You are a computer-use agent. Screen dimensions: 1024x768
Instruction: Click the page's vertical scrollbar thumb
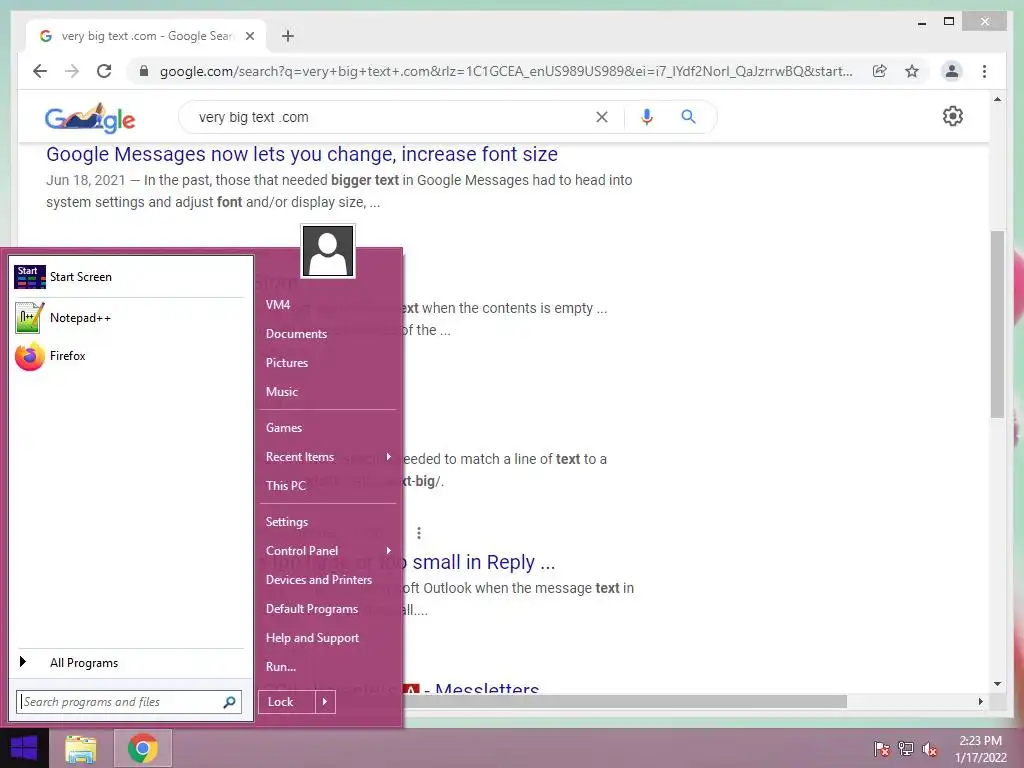click(x=997, y=324)
